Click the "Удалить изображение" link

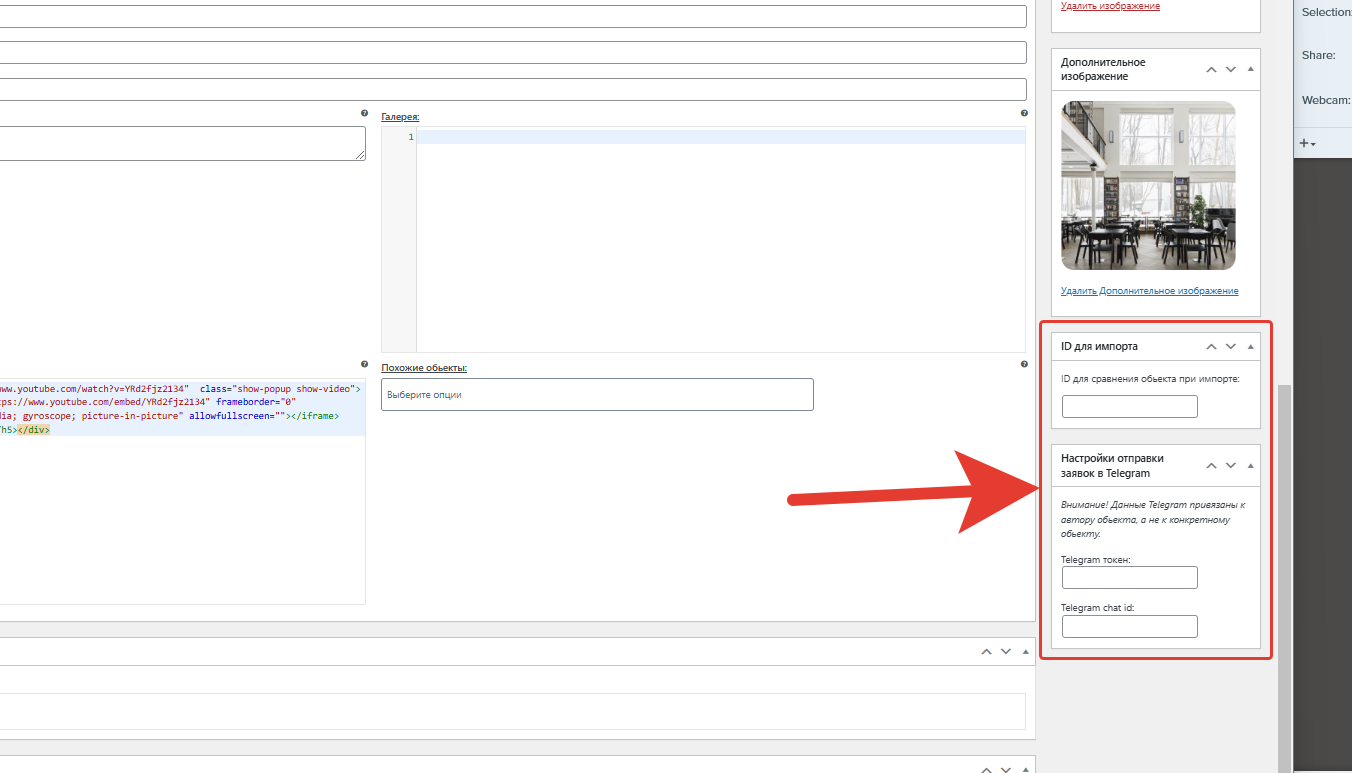[x=1110, y=6]
